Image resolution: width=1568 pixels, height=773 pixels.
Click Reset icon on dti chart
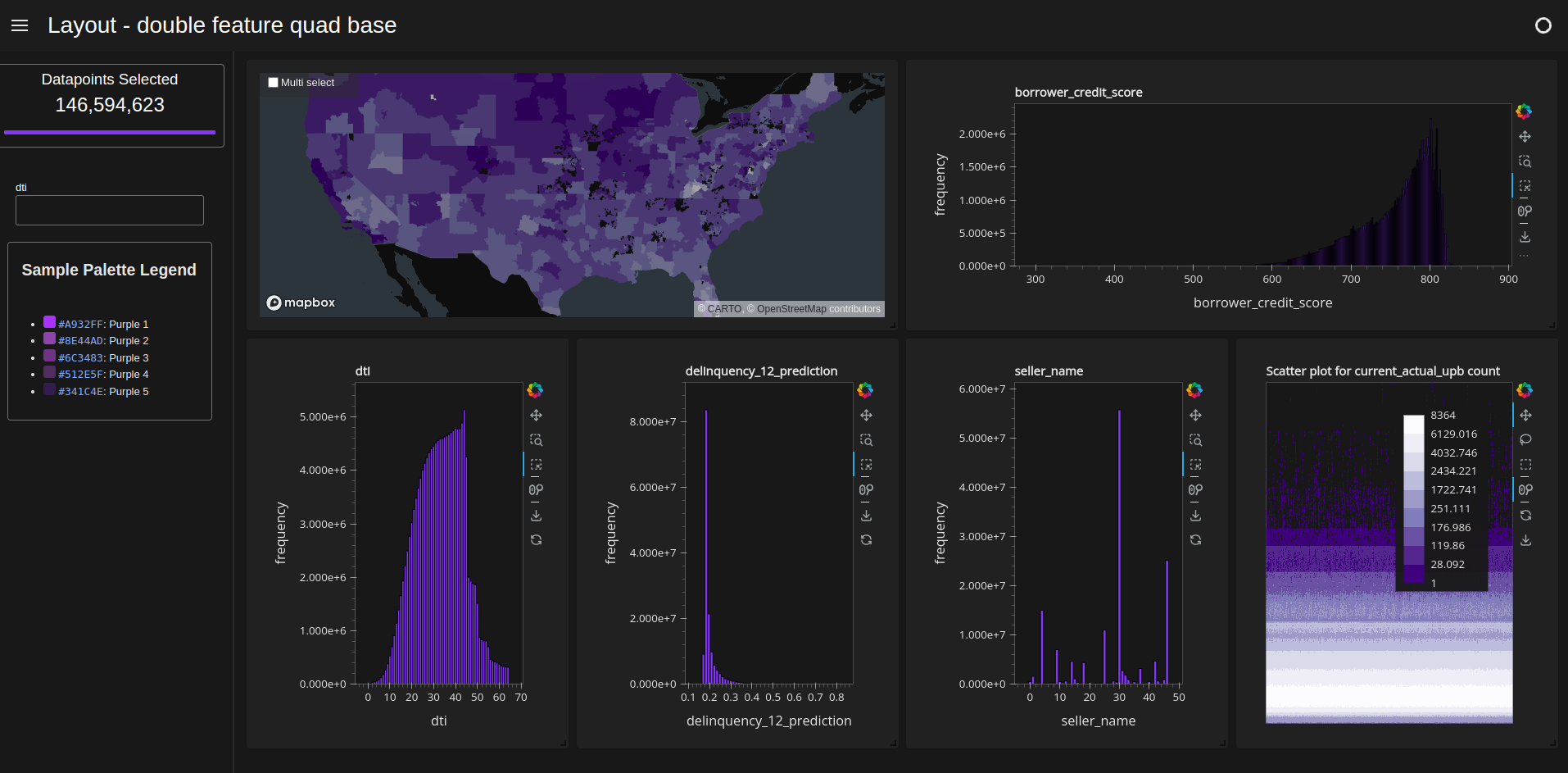point(536,539)
